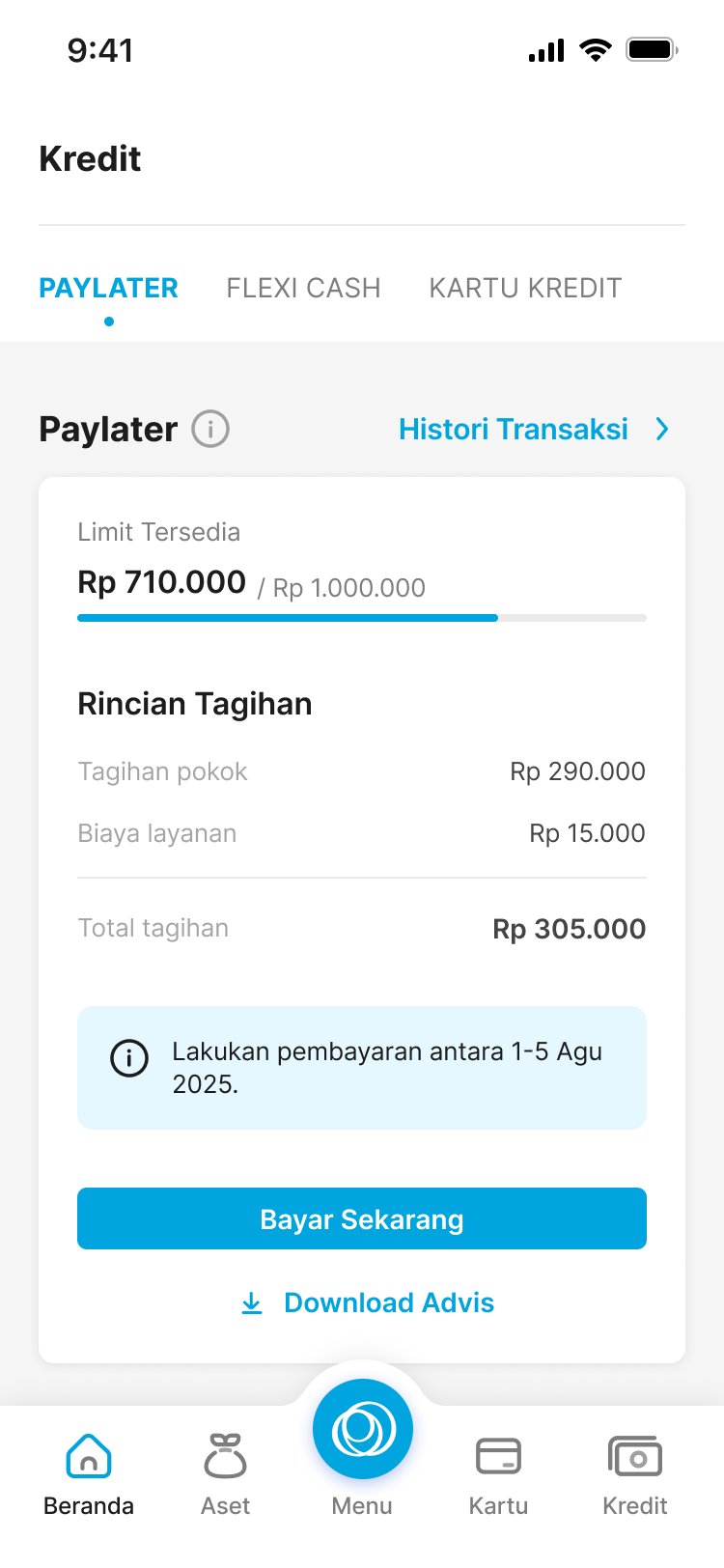Tap the Limit Tersedia progress bar
The height and width of the screenshot is (1568, 724).
point(362,618)
